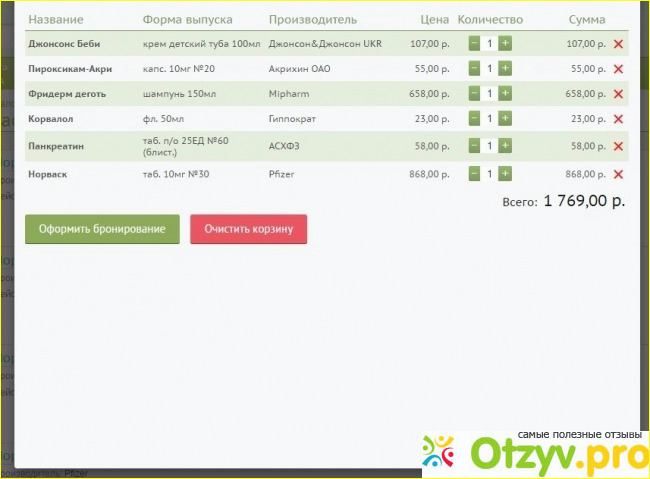Decrease quantity of Норваск

coord(474,174)
